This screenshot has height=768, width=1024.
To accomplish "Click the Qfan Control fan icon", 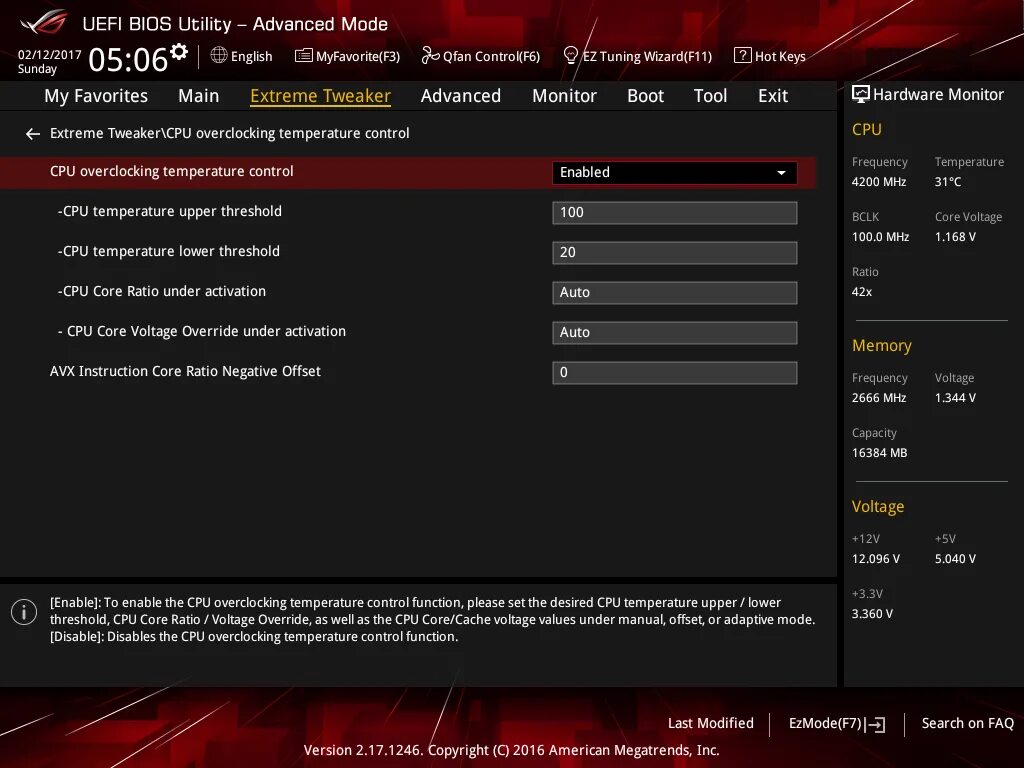I will (x=430, y=56).
